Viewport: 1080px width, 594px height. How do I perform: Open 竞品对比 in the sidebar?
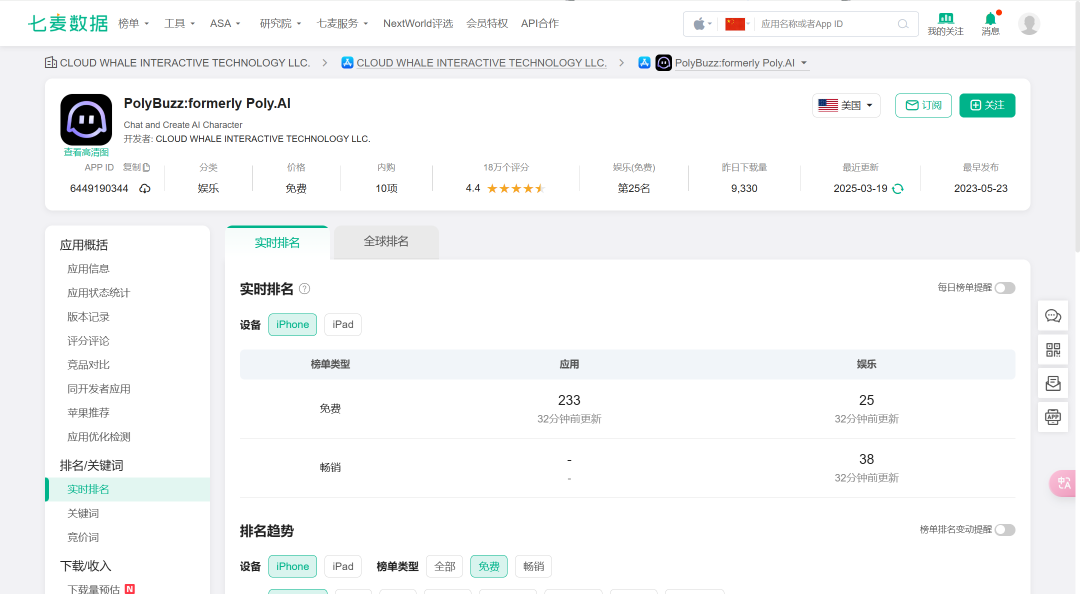[88, 365]
